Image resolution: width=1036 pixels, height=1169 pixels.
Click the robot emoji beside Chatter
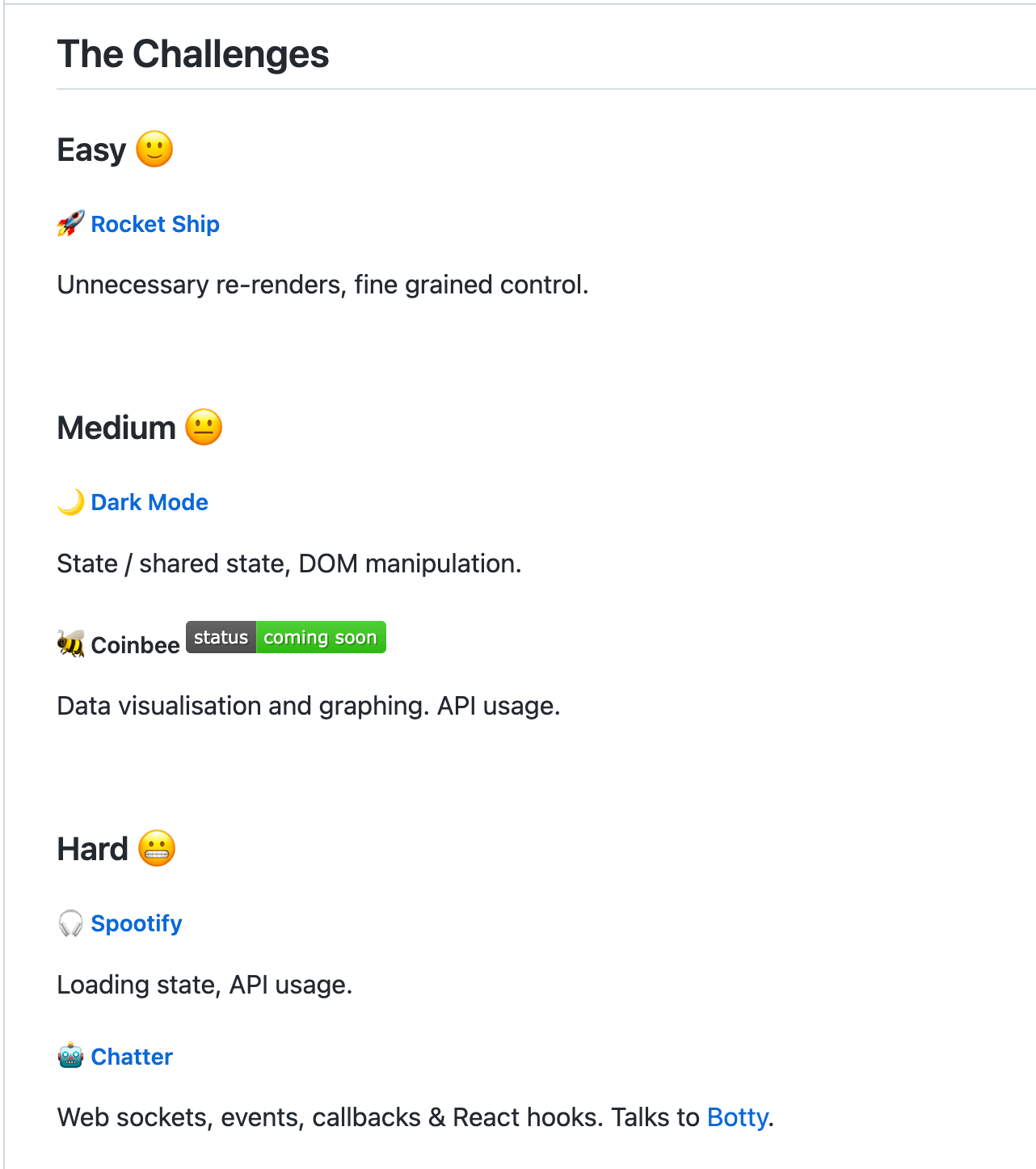pyautogui.click(x=71, y=1056)
